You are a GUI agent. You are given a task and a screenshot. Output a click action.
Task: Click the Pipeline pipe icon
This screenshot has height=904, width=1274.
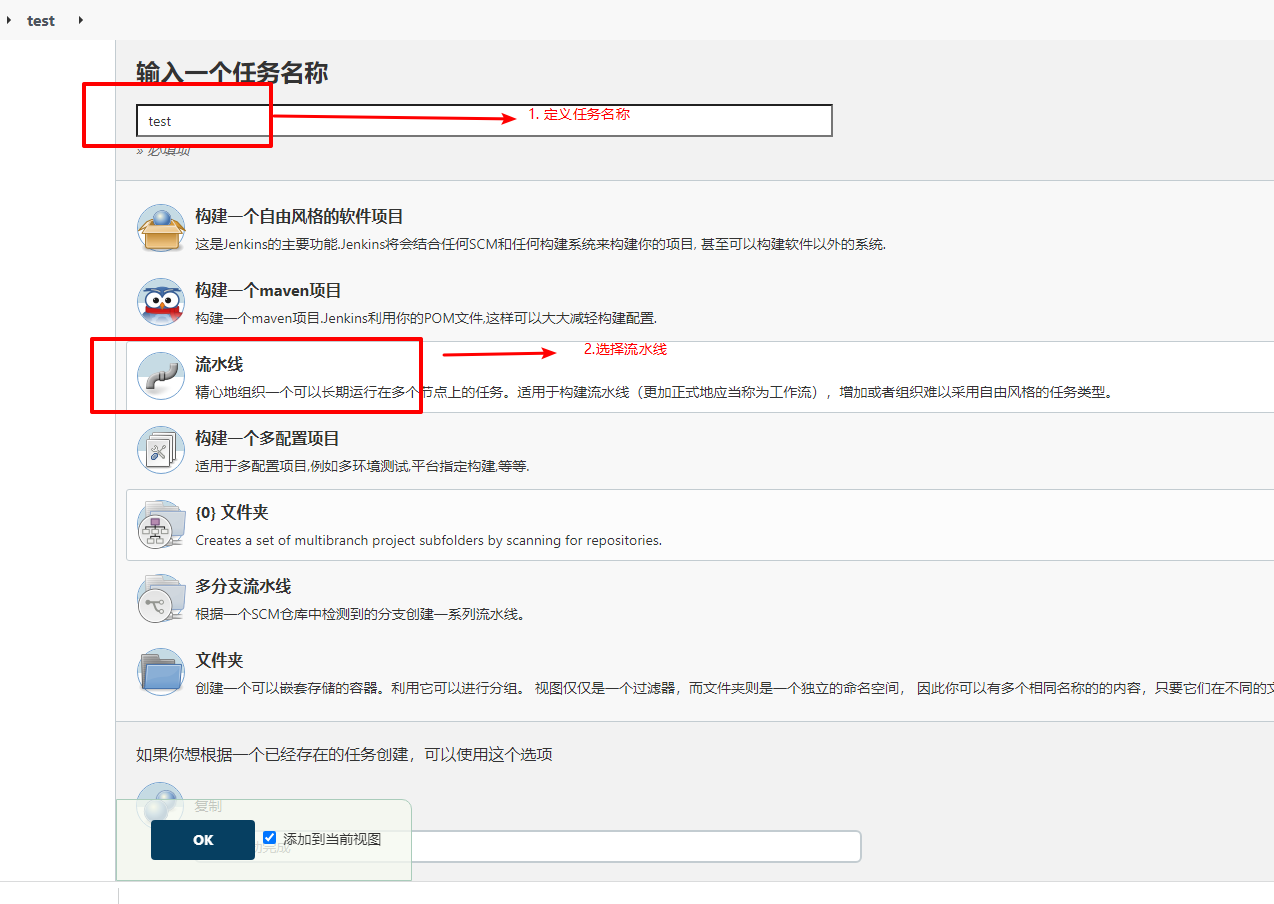161,376
